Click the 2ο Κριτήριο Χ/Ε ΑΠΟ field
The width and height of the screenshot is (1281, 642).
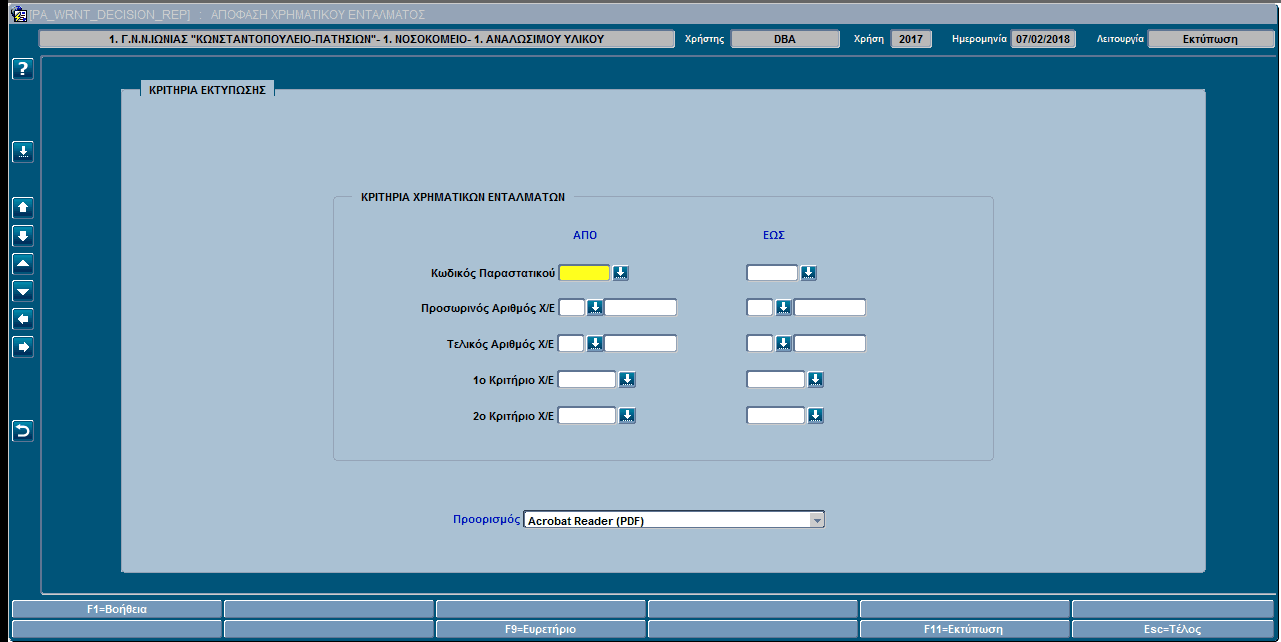(587, 415)
